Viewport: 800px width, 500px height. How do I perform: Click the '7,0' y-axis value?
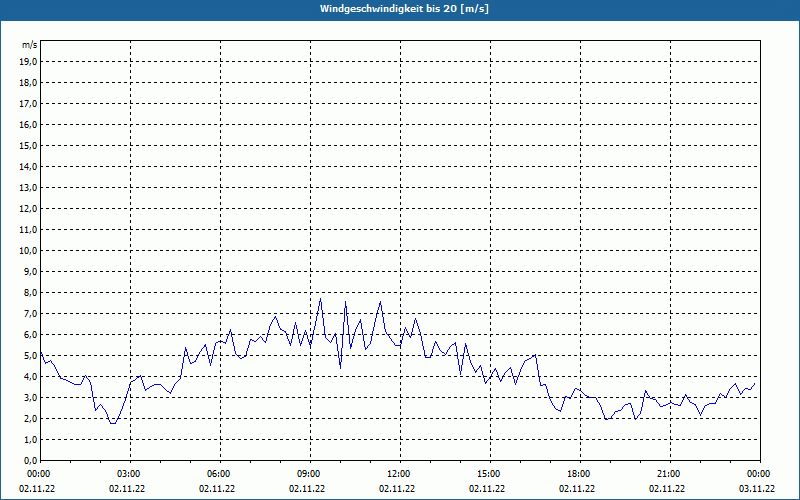point(30,314)
